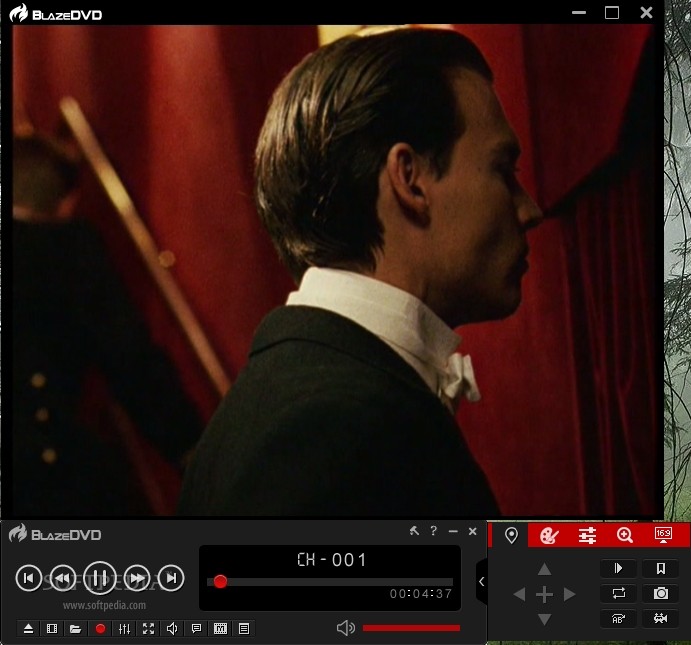
Task: Switch to full screen mode
Action: [149, 629]
